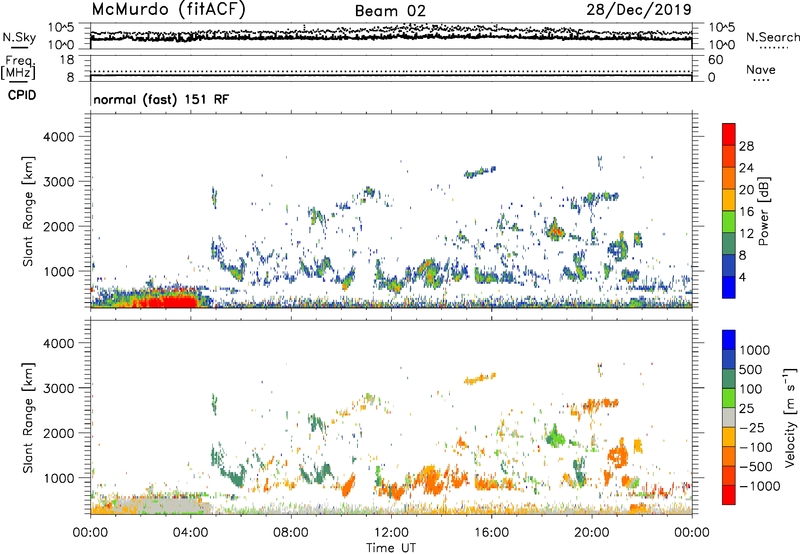Click the '18' frequency axis tick
The image size is (800, 554).
coord(67,60)
